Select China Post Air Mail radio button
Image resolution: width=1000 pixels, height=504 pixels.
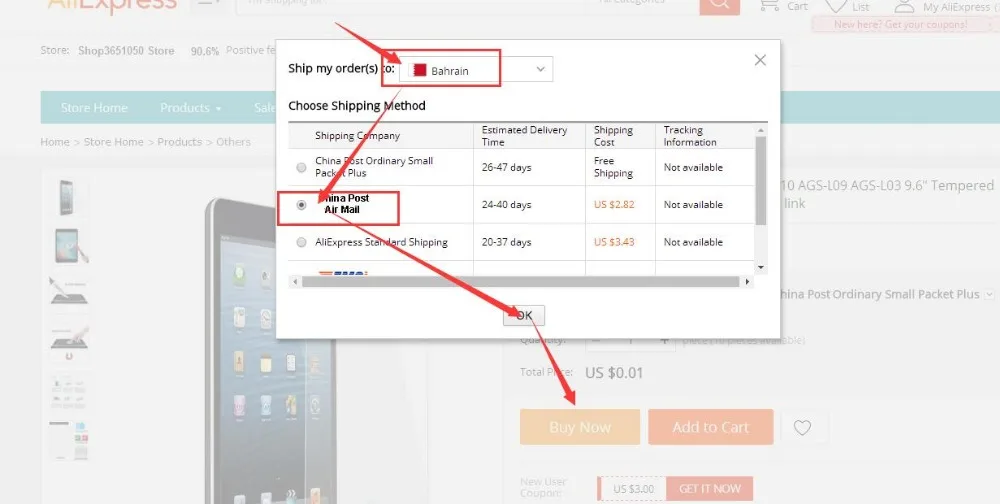302,205
